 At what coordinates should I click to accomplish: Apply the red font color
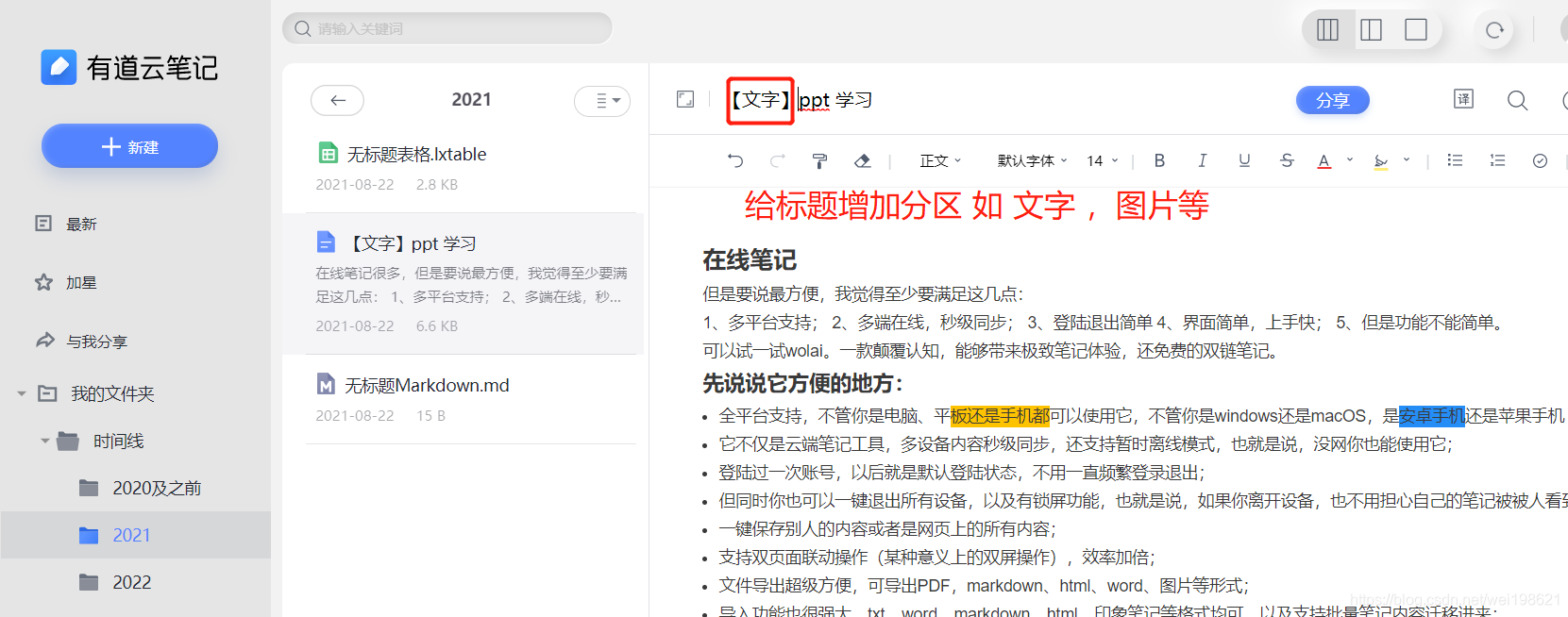tap(1324, 160)
